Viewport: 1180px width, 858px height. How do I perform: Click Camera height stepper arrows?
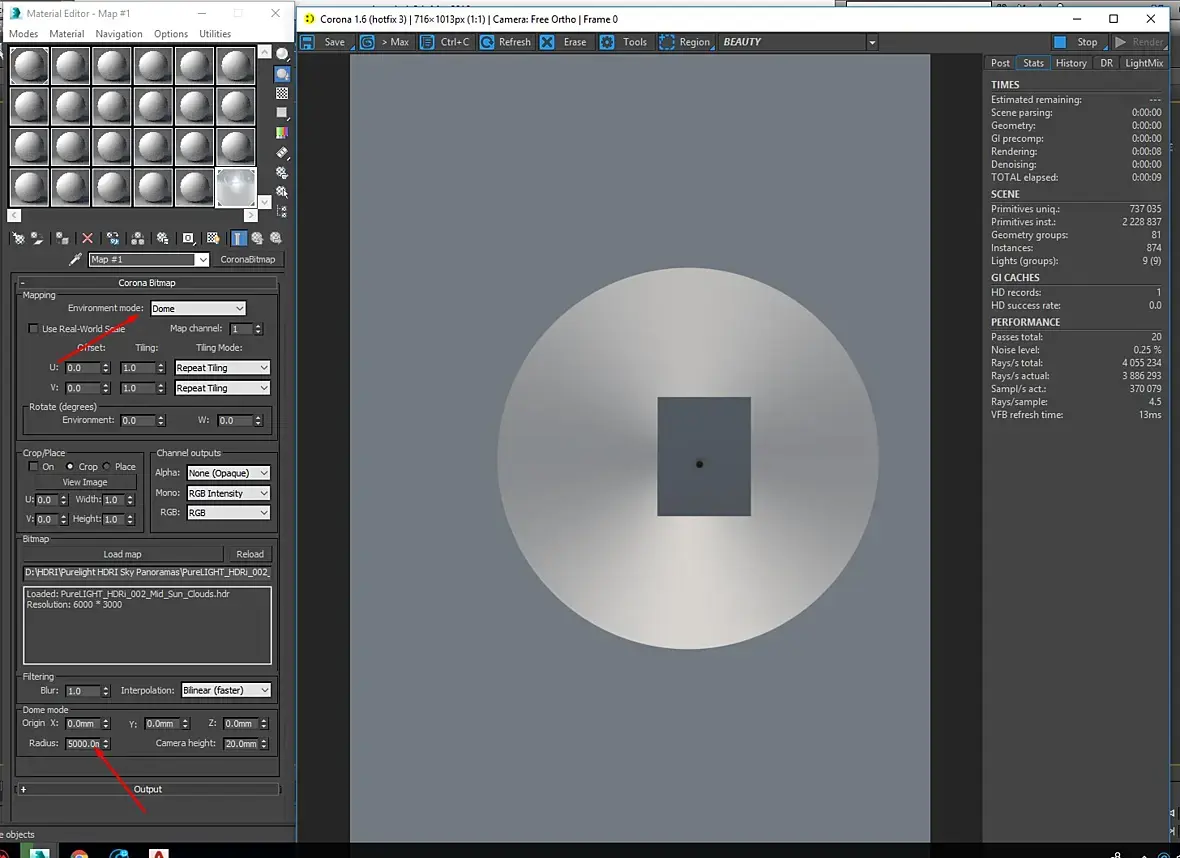click(x=263, y=744)
